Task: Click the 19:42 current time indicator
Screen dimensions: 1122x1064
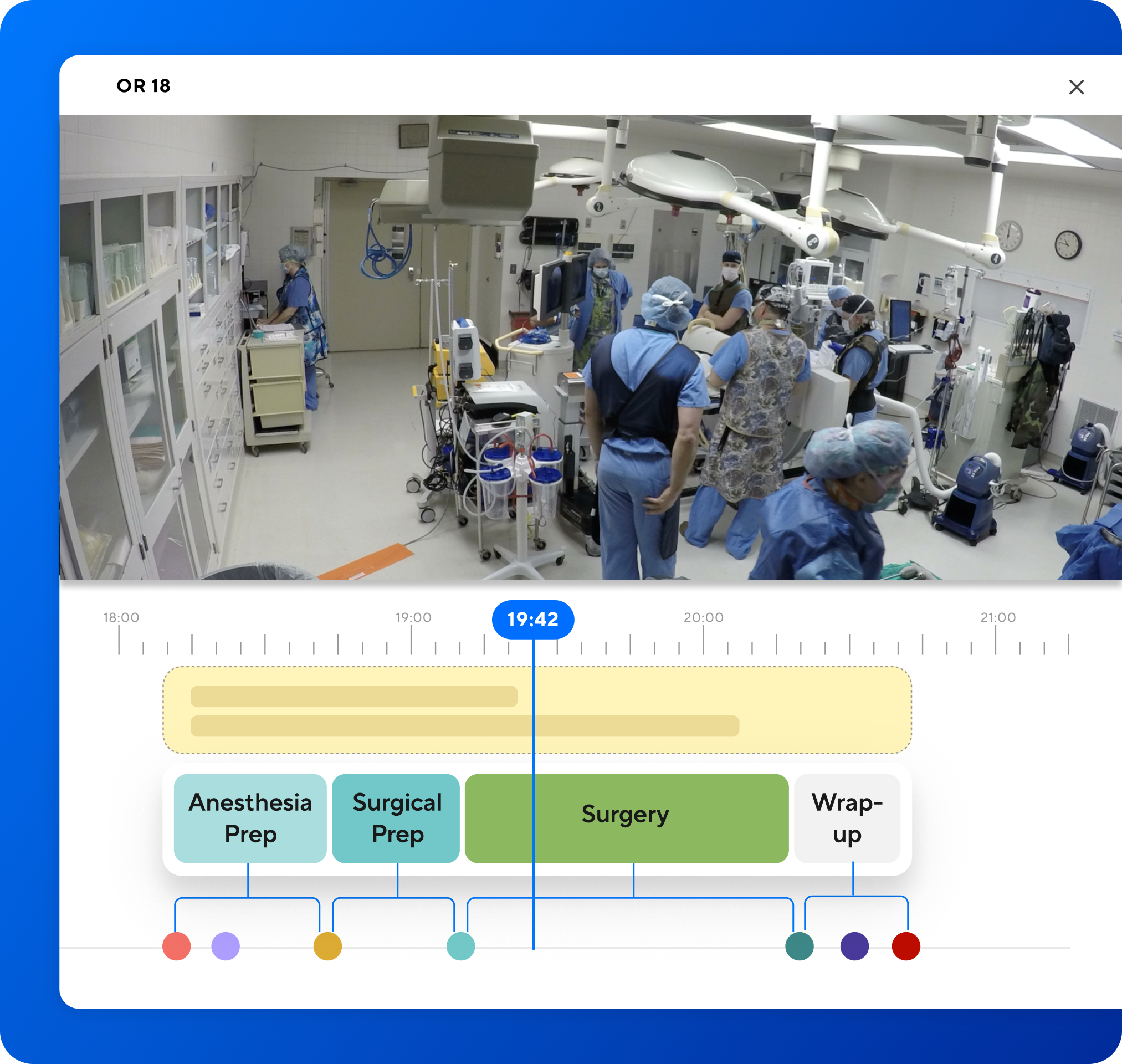Action: tap(534, 621)
